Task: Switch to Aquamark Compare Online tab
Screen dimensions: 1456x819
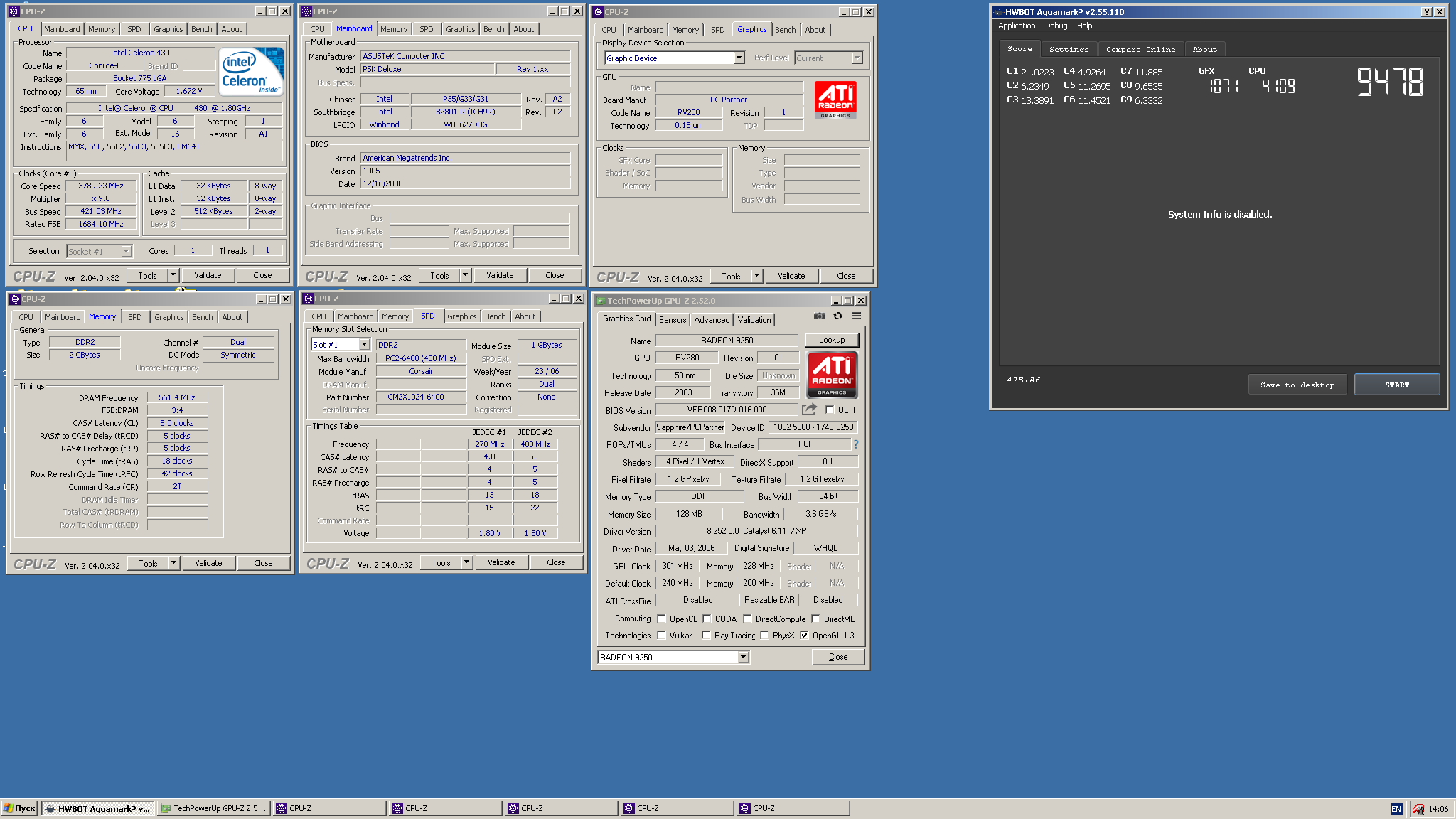Action: 1140,49
